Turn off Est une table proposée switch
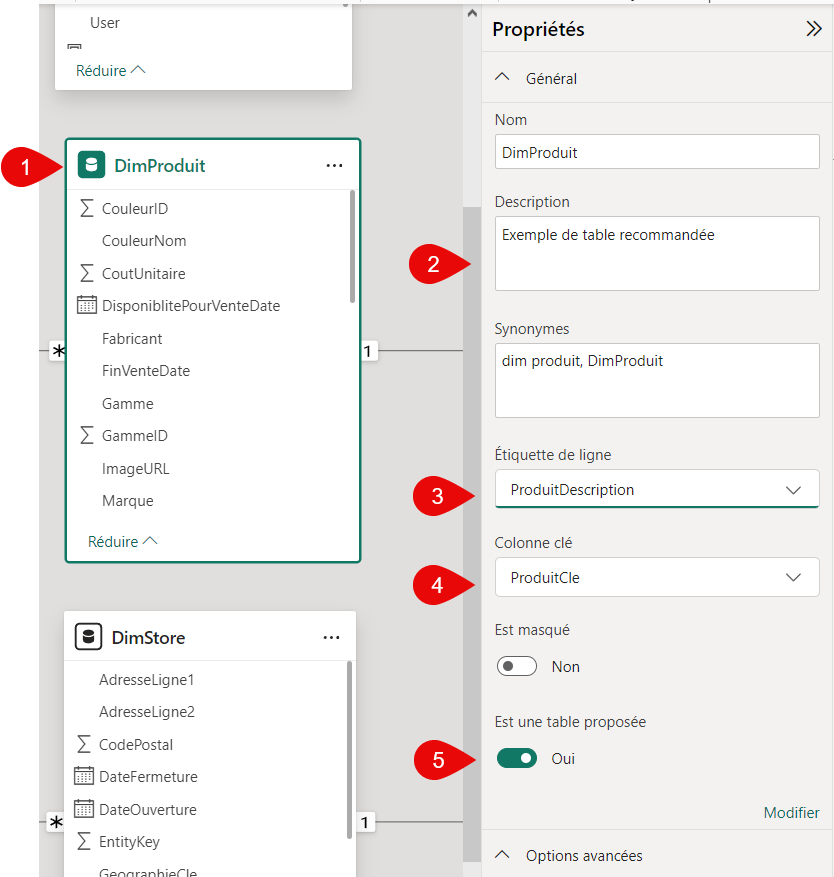Viewport: 834px width, 877px height. coord(517,758)
